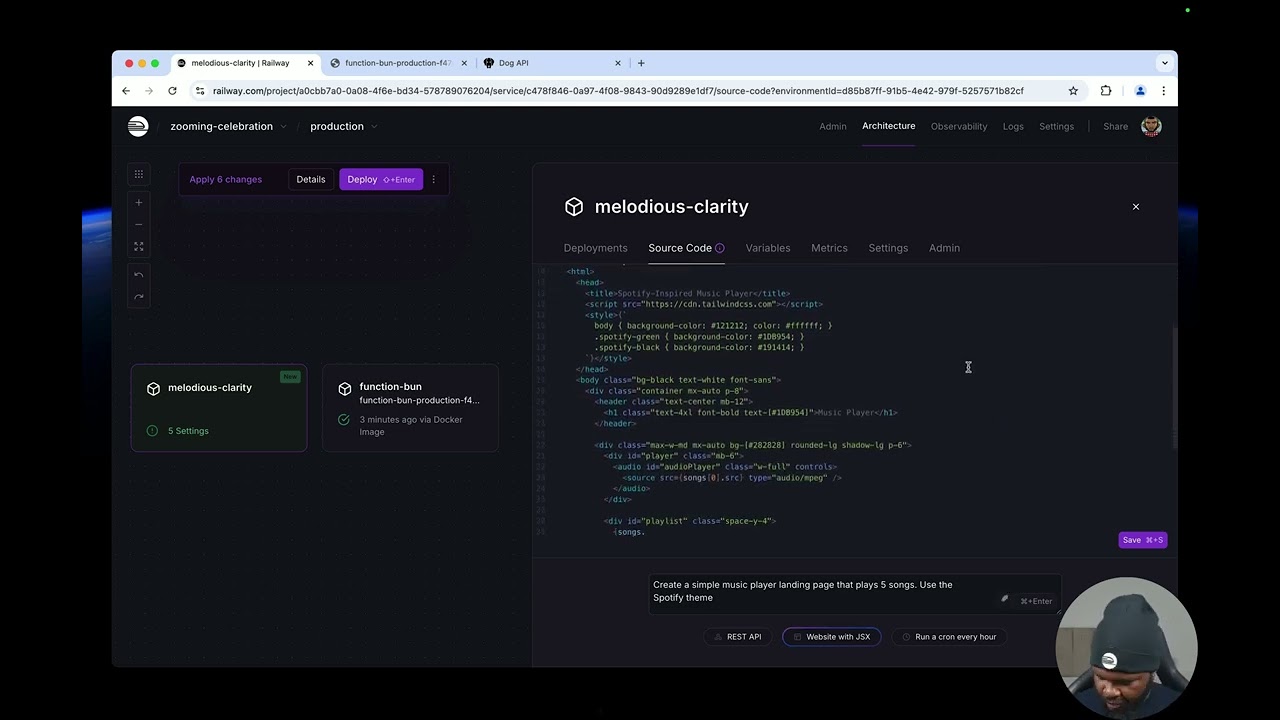Choose the REST API template chip
Viewport: 1280px width, 720px height.
coord(736,637)
